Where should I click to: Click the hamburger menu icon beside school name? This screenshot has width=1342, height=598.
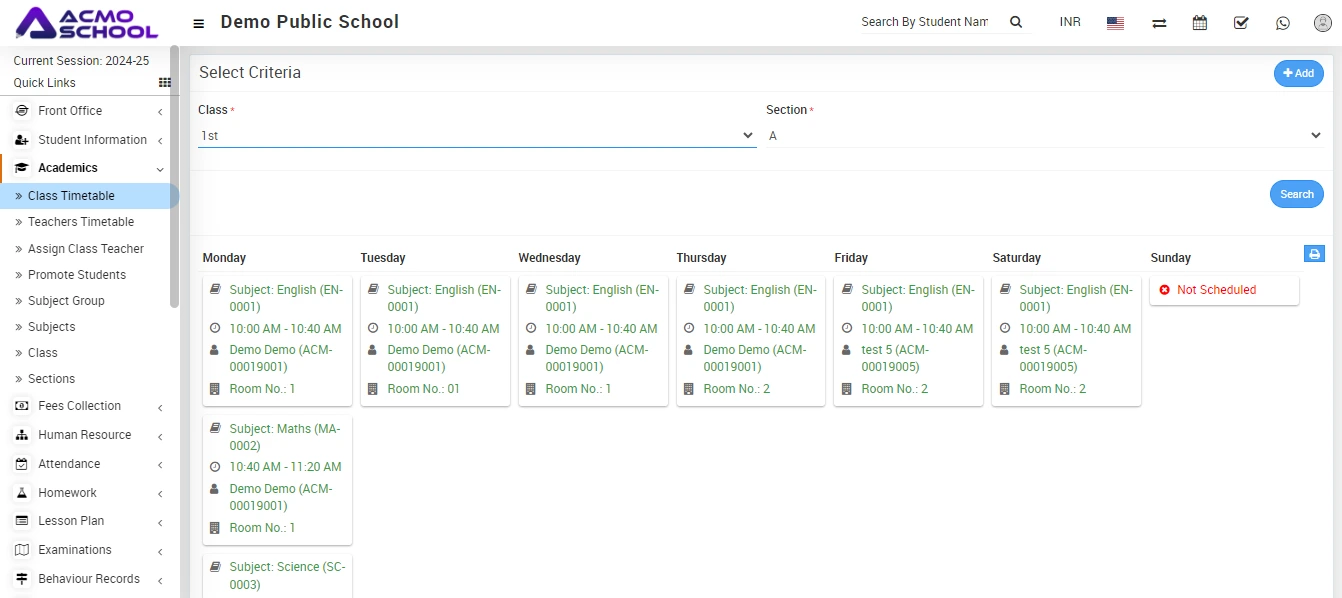click(199, 23)
